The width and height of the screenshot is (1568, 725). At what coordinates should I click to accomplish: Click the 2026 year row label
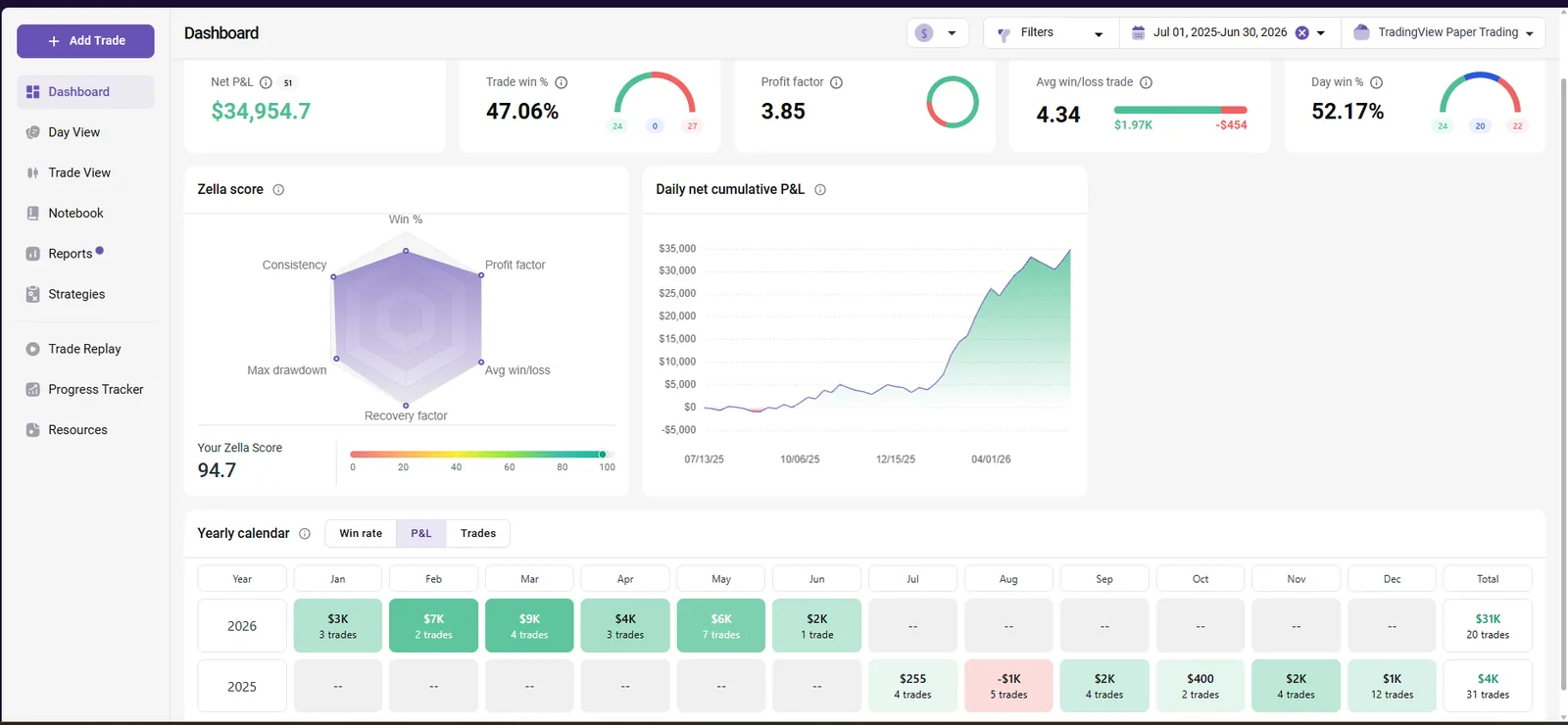pyautogui.click(x=242, y=626)
